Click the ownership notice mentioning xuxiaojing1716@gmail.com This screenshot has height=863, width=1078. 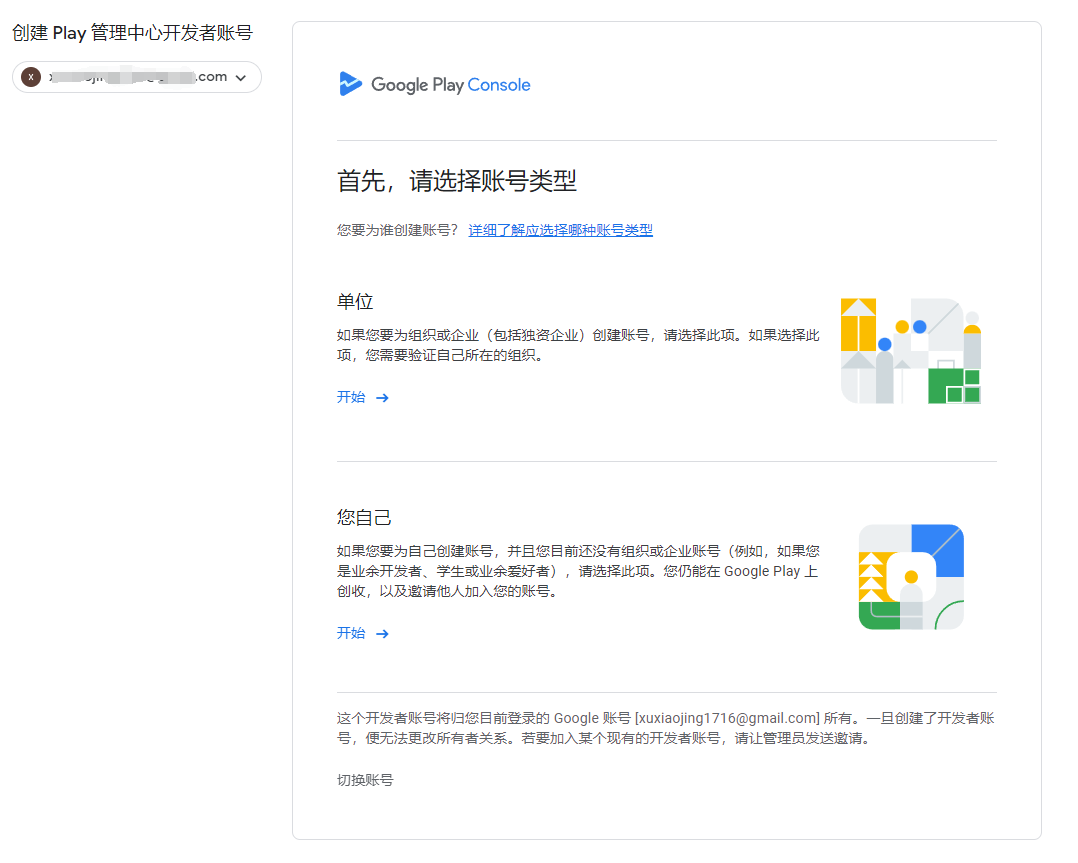click(x=666, y=728)
